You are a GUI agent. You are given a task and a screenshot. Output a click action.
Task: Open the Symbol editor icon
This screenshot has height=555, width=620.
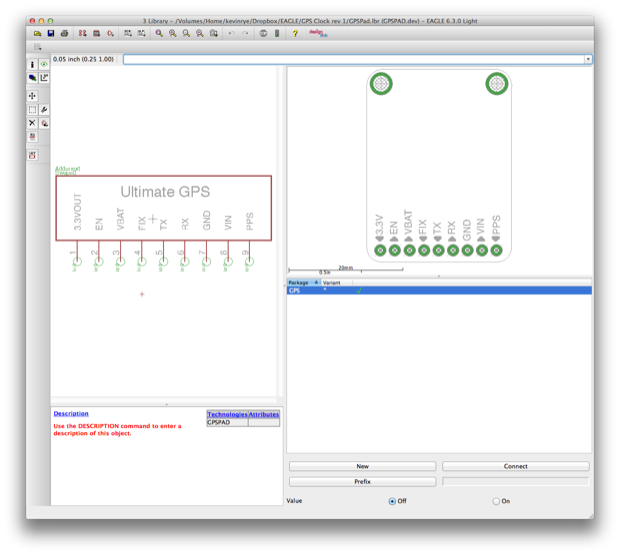point(110,34)
